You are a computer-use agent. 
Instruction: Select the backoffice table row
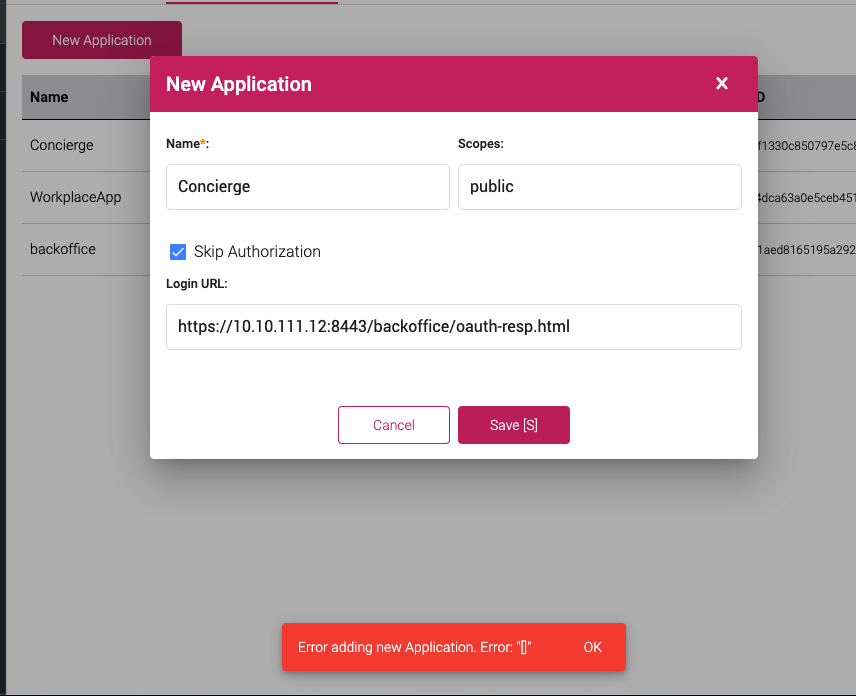[x=86, y=249]
